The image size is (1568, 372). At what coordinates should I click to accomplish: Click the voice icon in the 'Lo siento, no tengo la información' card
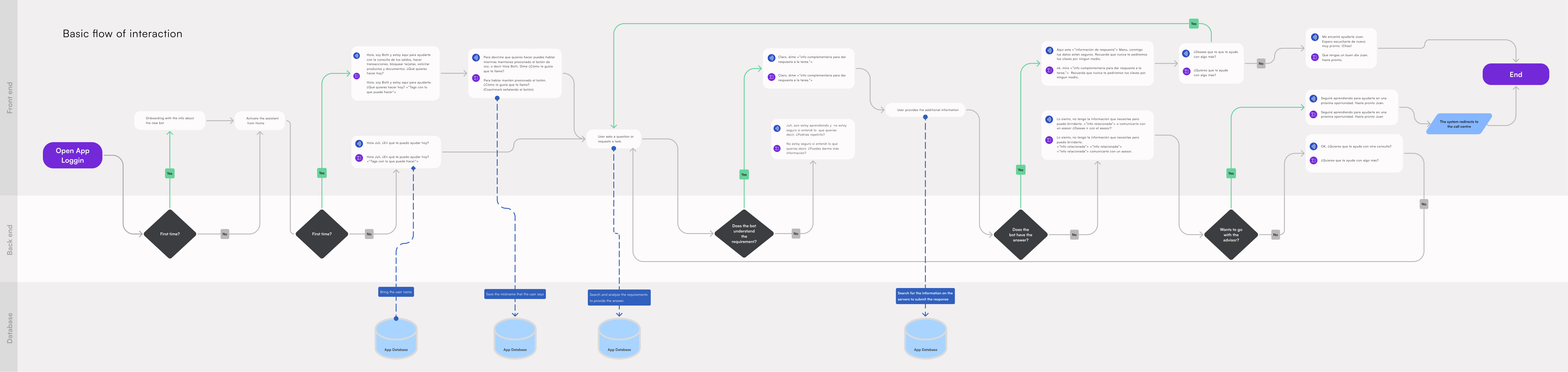(x=1049, y=120)
